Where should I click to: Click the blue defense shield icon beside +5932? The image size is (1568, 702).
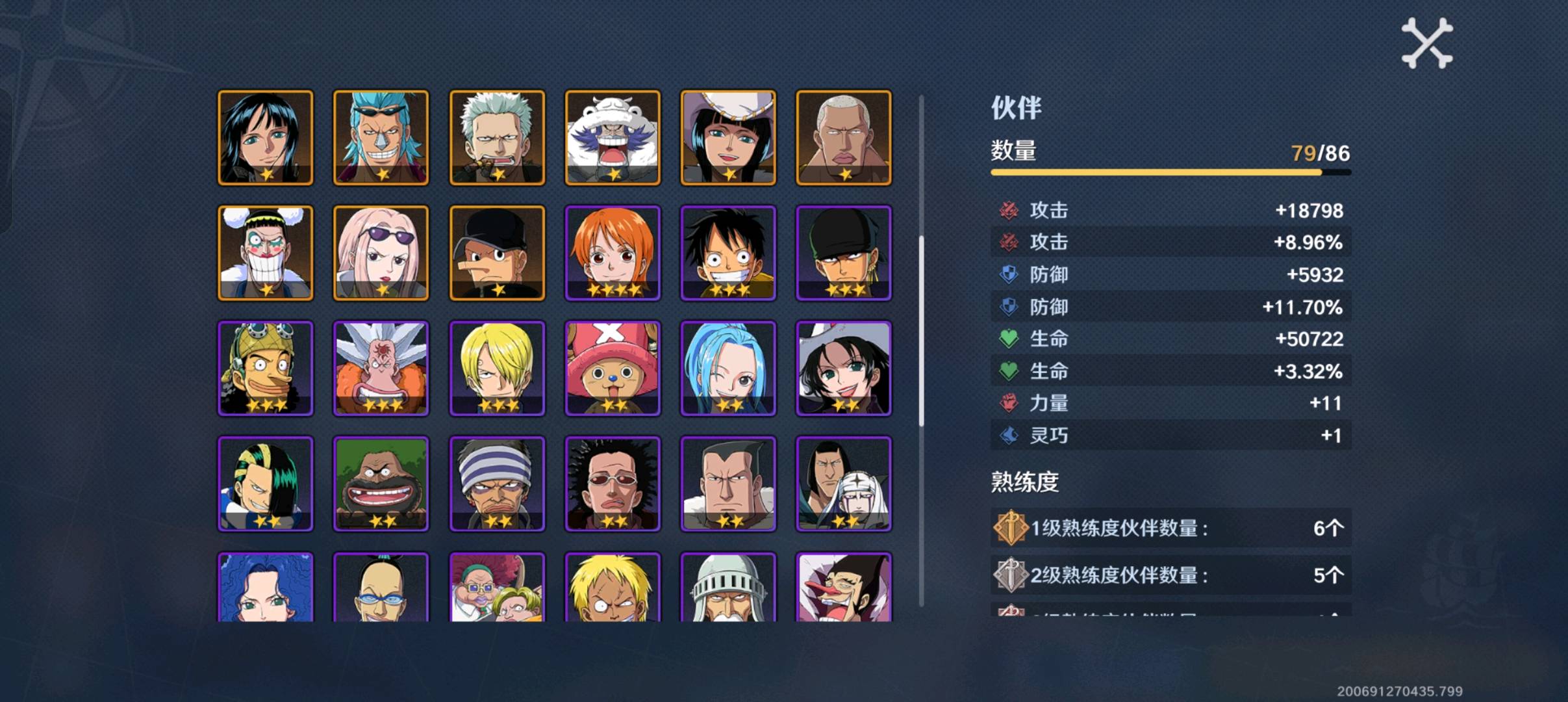coord(1008,274)
